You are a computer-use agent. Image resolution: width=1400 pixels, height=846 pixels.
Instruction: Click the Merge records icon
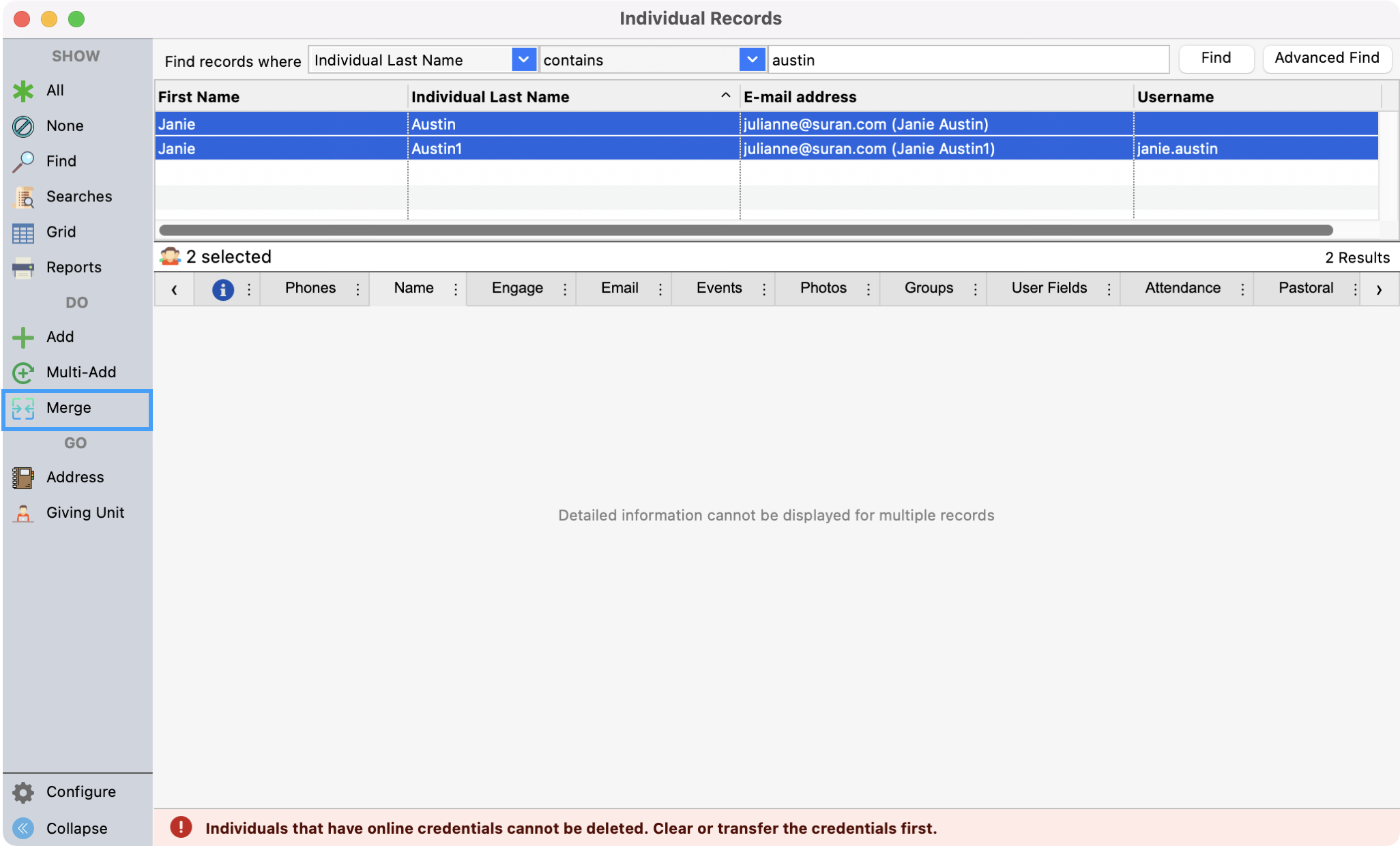[x=23, y=408]
